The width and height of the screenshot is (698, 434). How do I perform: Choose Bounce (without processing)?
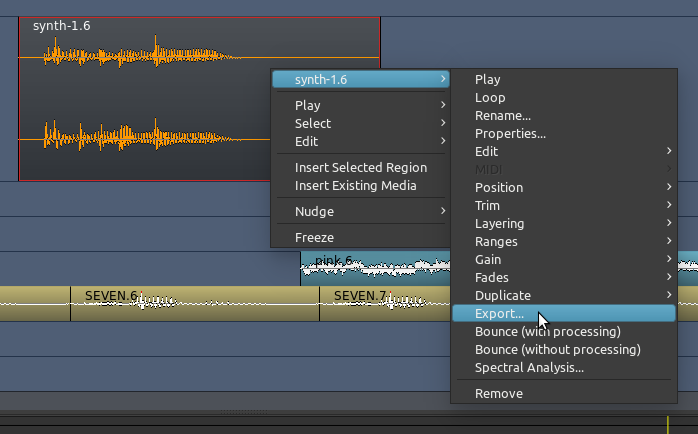point(564,350)
